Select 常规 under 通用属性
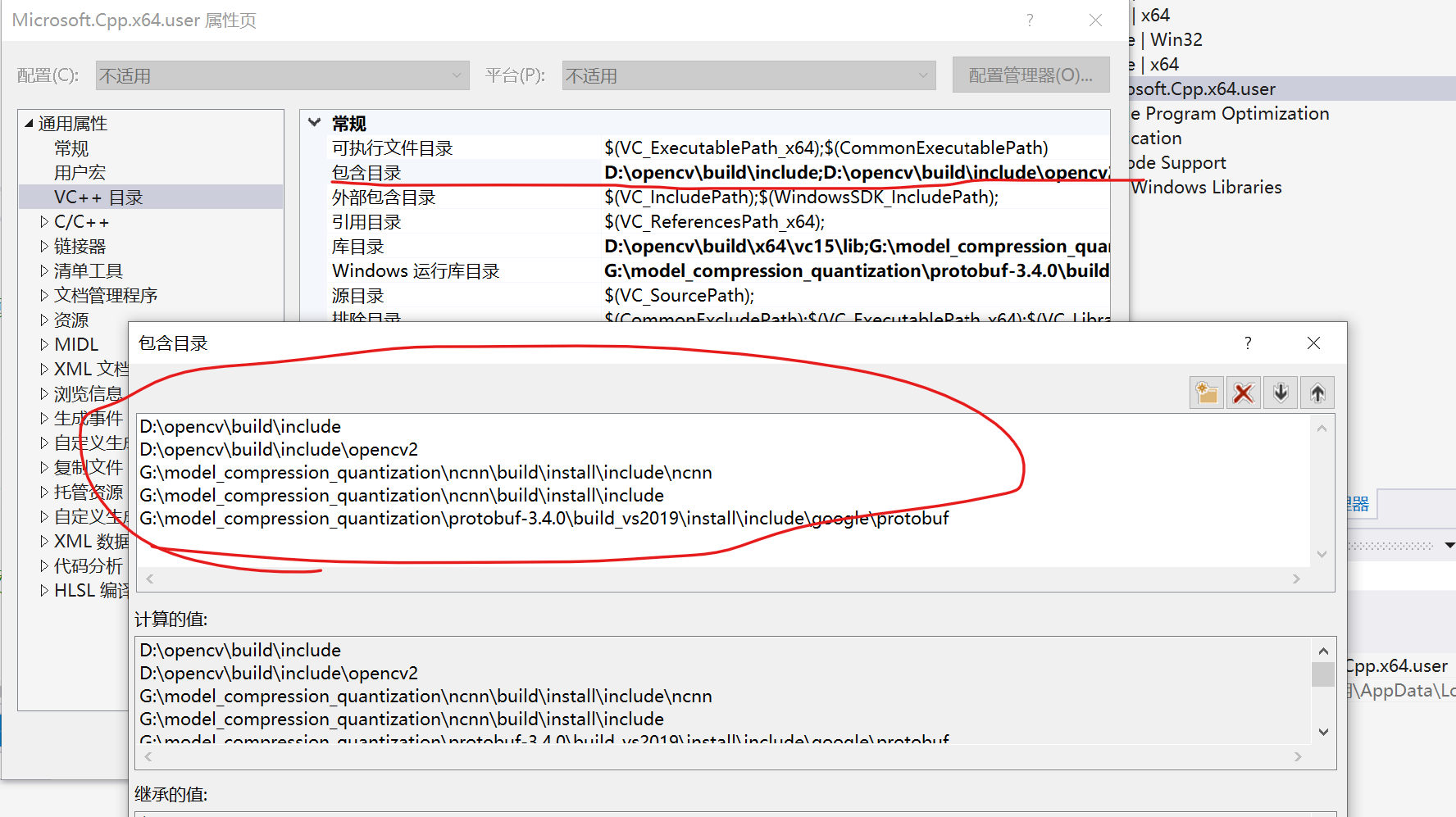 click(x=71, y=148)
